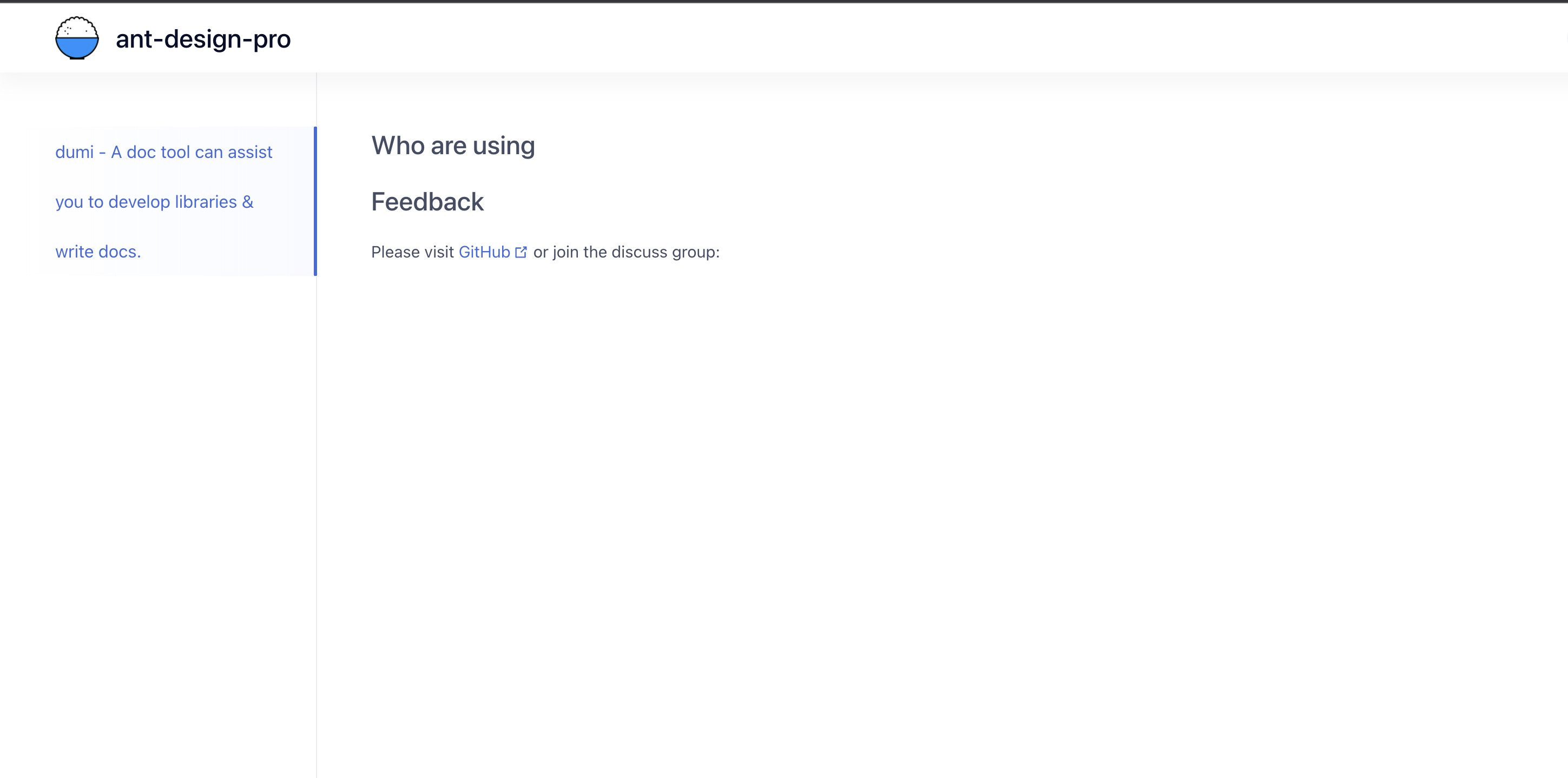Click the Feedback section heading

[427, 201]
